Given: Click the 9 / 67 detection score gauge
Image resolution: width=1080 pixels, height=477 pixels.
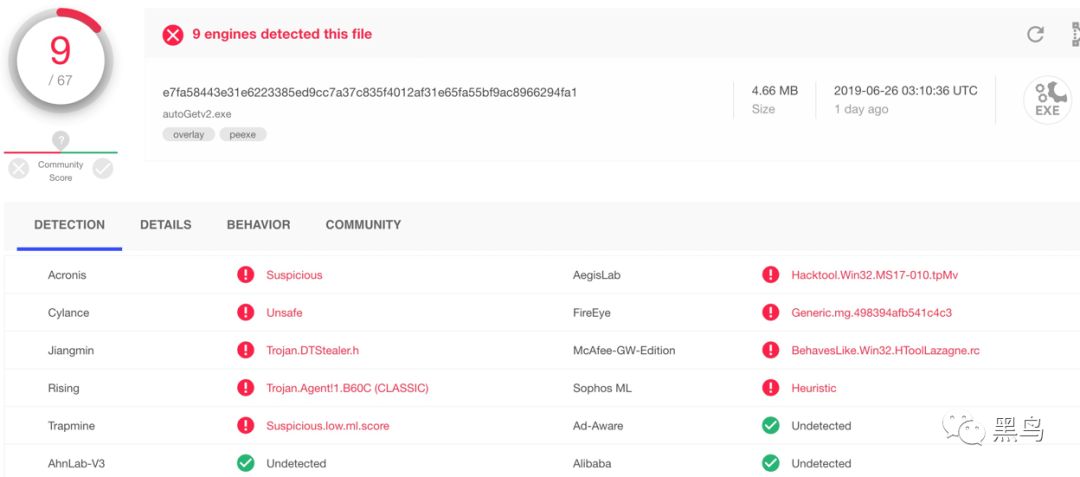Looking at the screenshot, I should 61,61.
